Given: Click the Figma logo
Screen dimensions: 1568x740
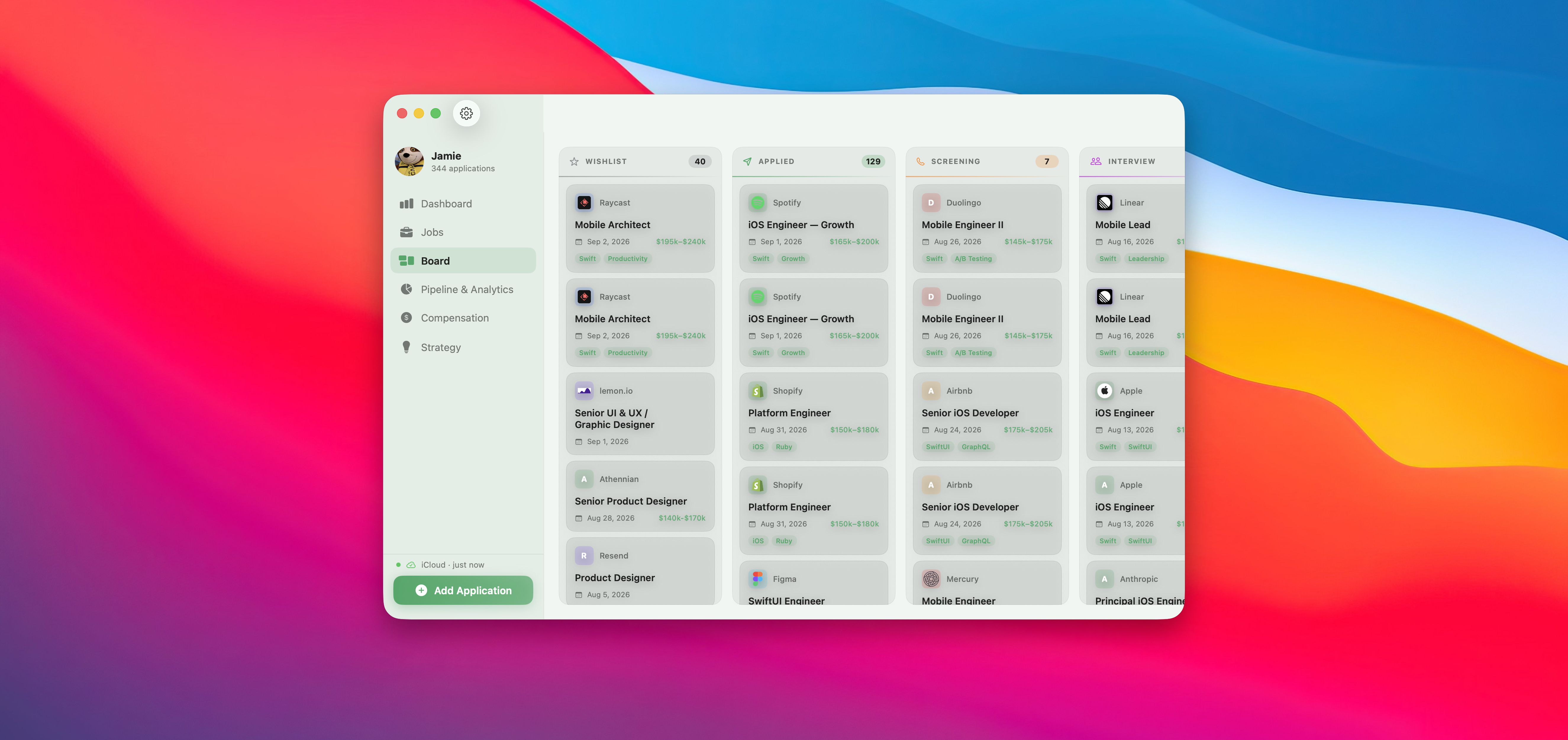Looking at the screenshot, I should click(x=758, y=579).
